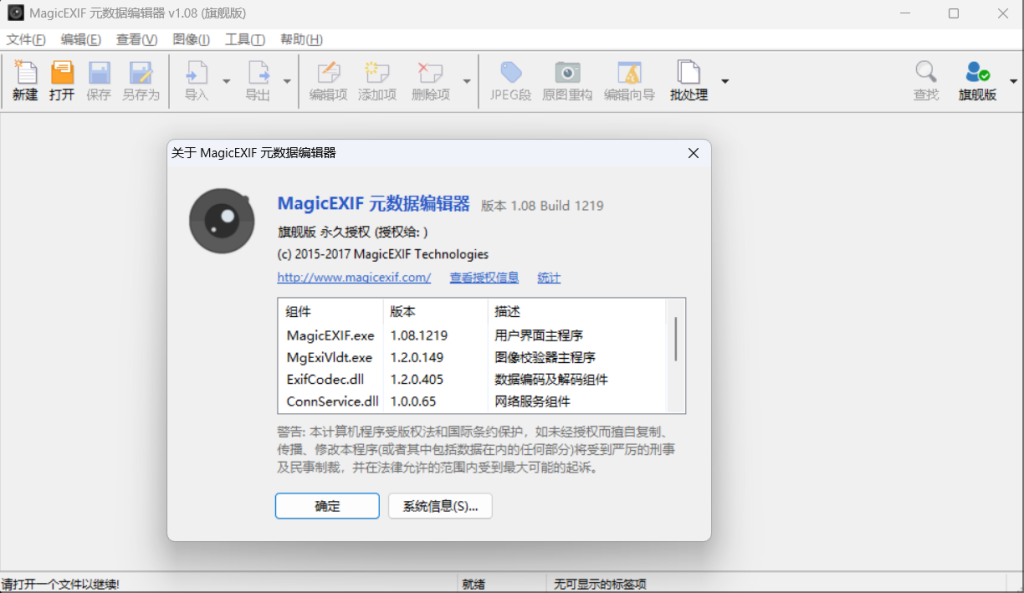1024x593 pixels.
Task: Select the 另存为 (Save As) icon
Action: [x=140, y=80]
